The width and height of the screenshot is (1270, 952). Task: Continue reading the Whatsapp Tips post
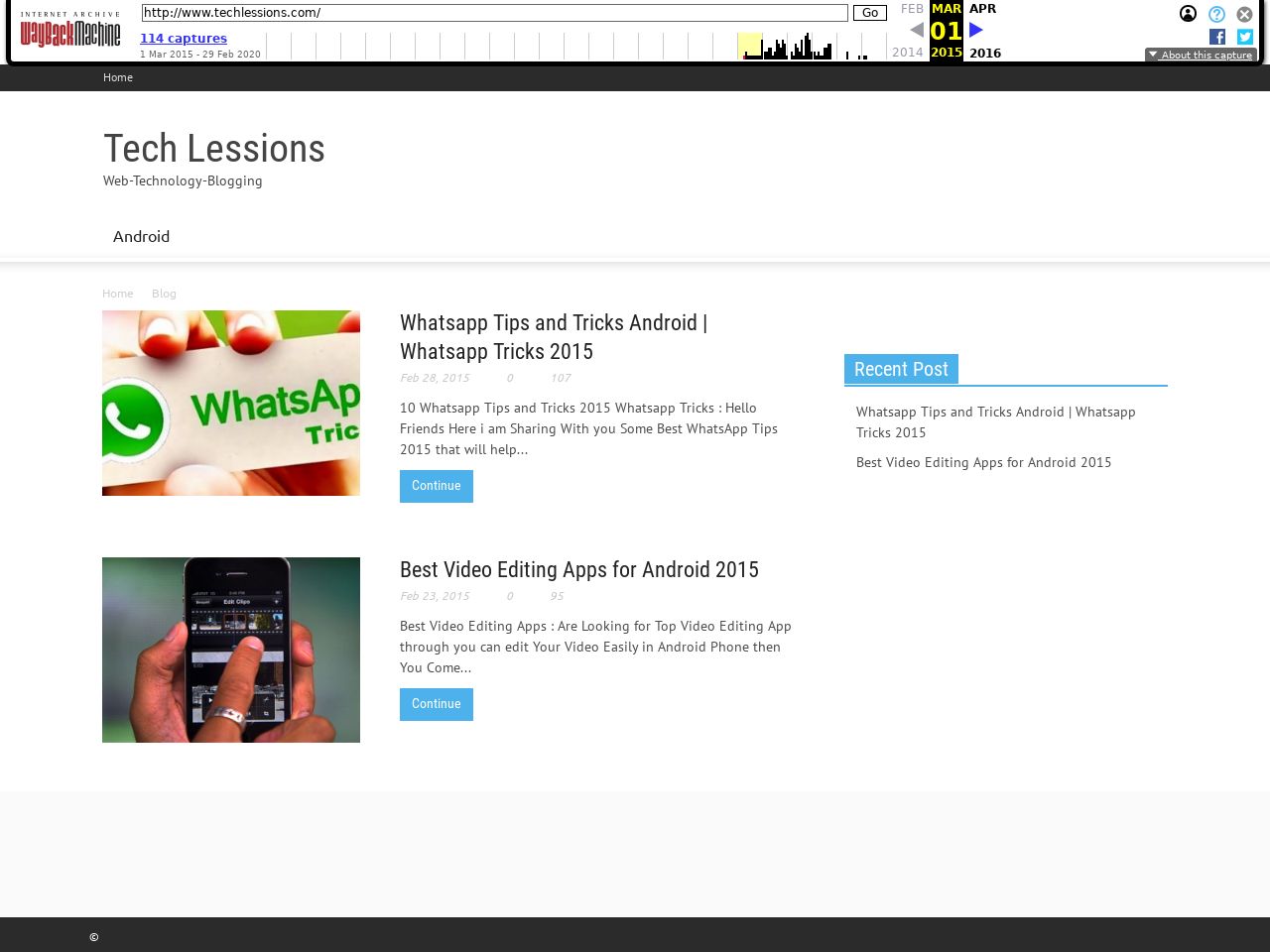click(436, 486)
